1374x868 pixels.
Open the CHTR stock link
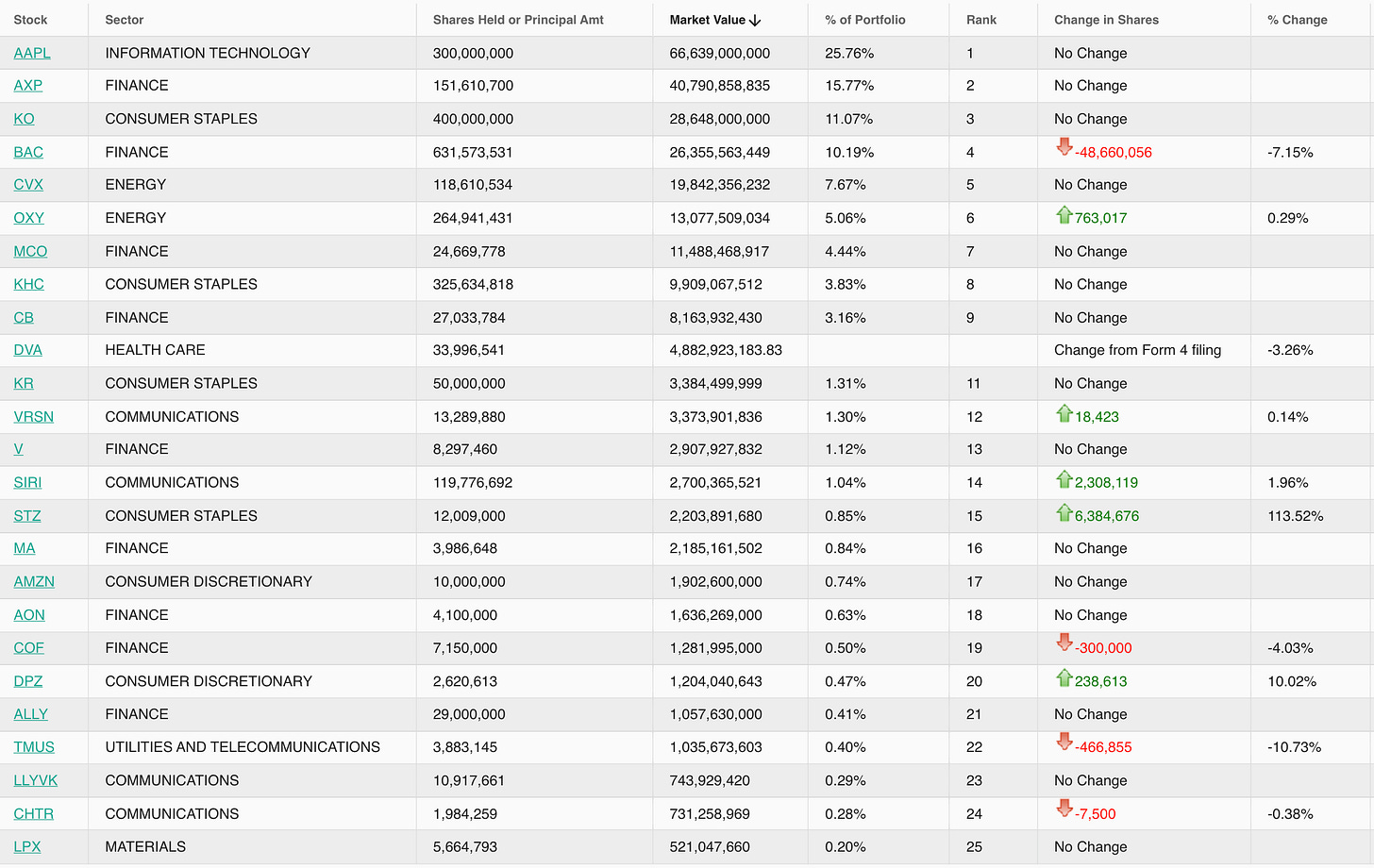pyautogui.click(x=34, y=814)
